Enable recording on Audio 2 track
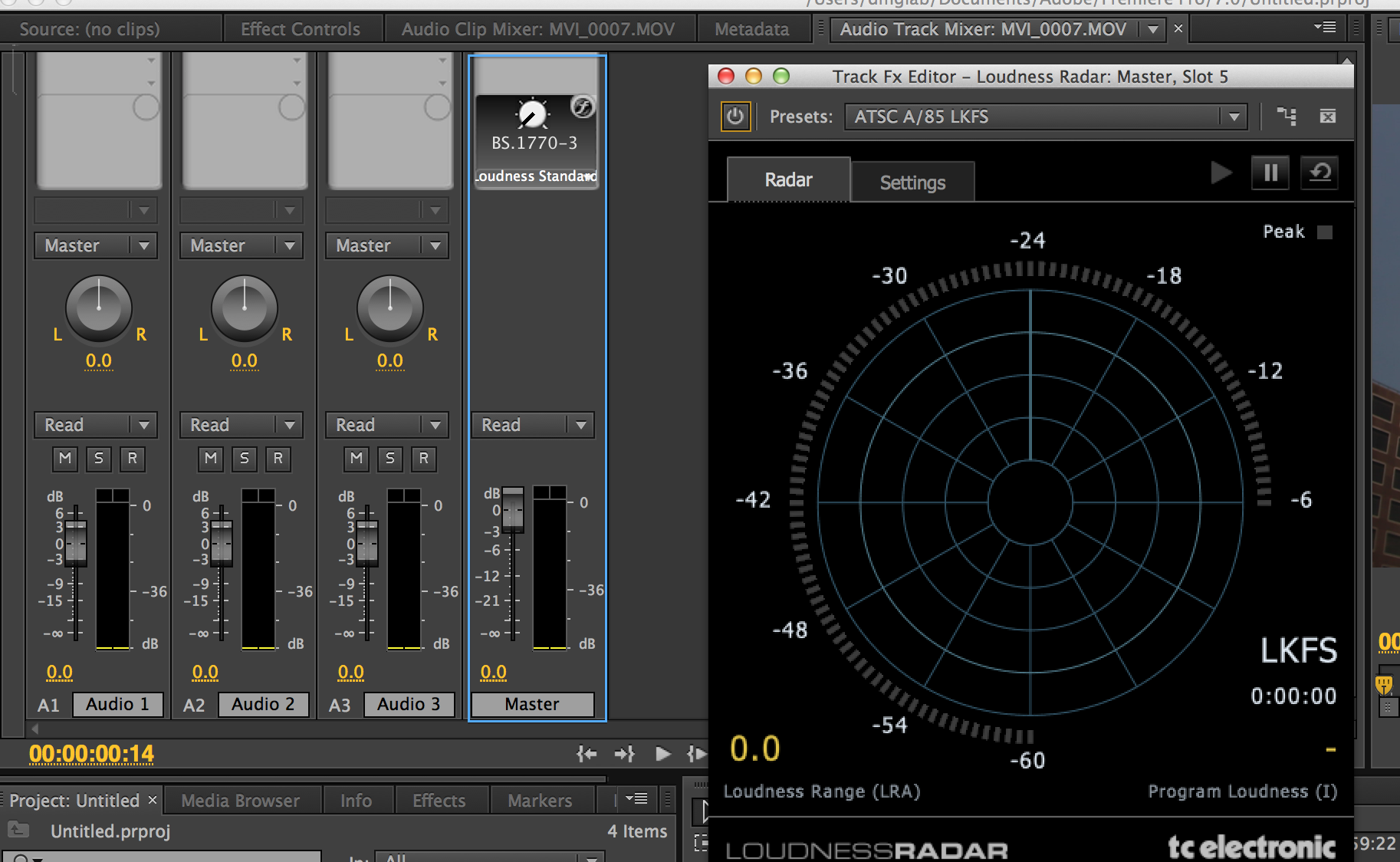The height and width of the screenshot is (862, 1400). pos(278,459)
